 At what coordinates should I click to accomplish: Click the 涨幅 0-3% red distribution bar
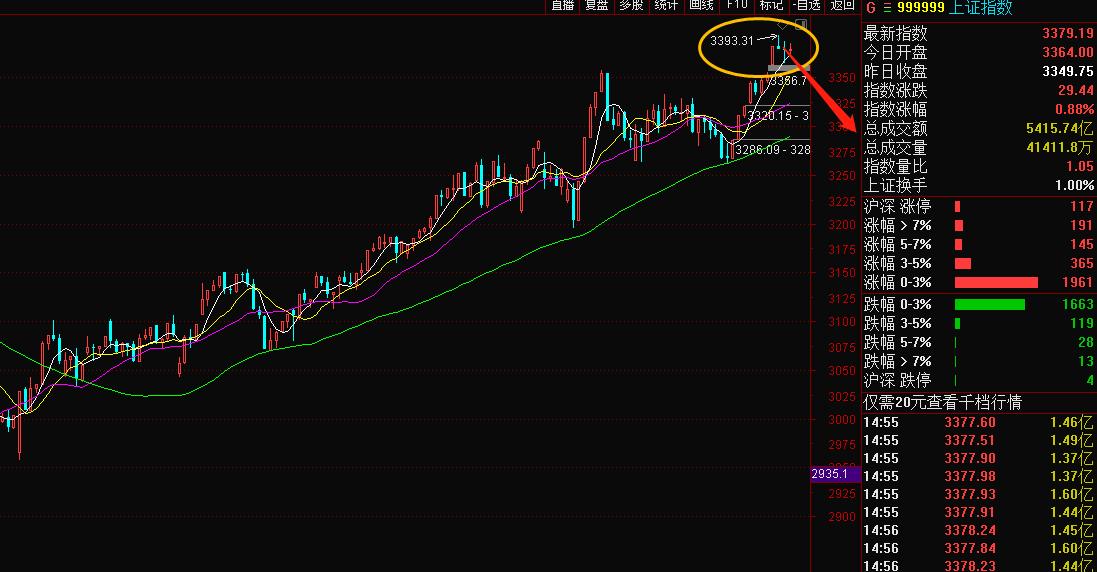pos(996,283)
